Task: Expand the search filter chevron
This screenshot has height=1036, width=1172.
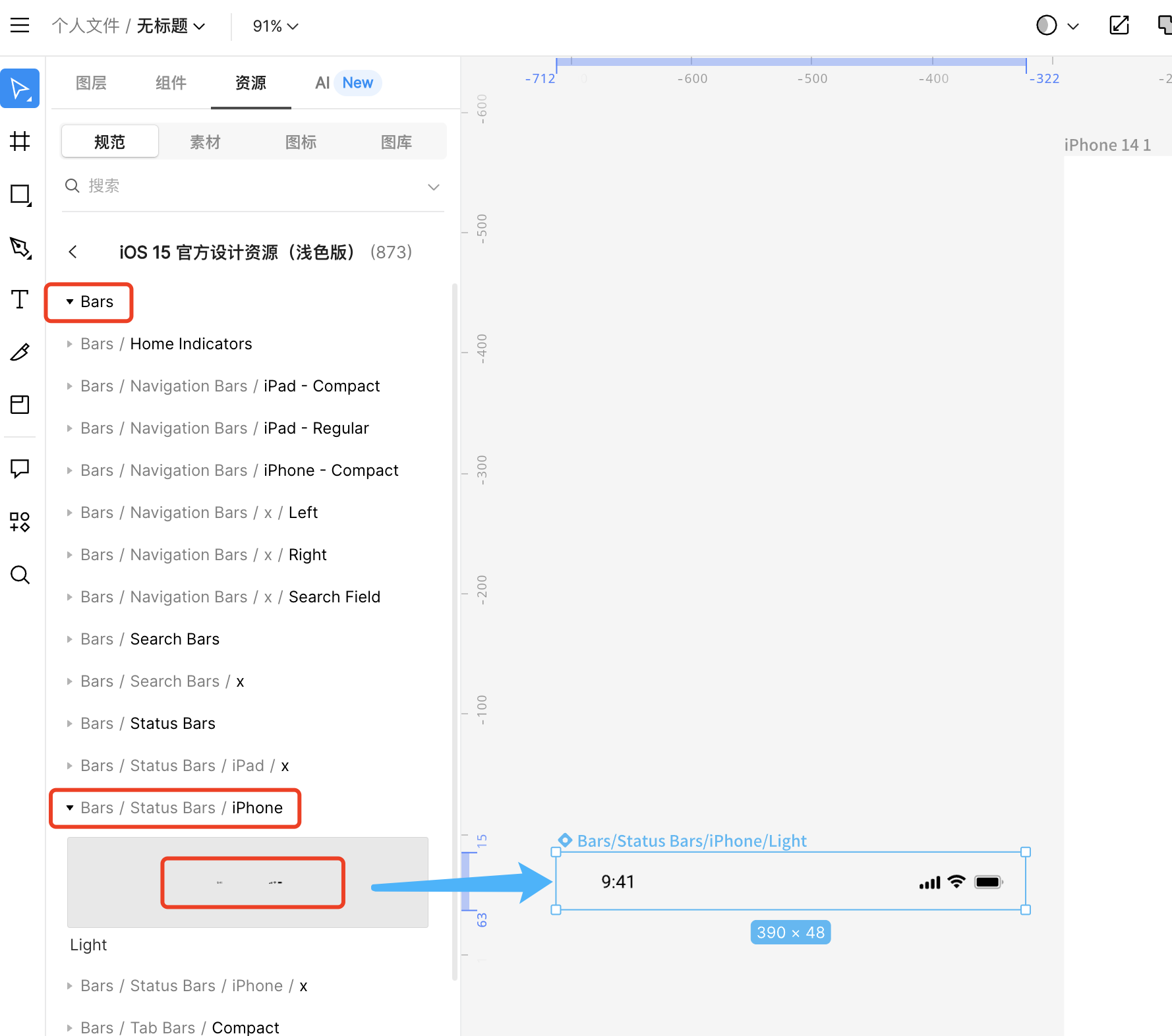Action: (433, 187)
